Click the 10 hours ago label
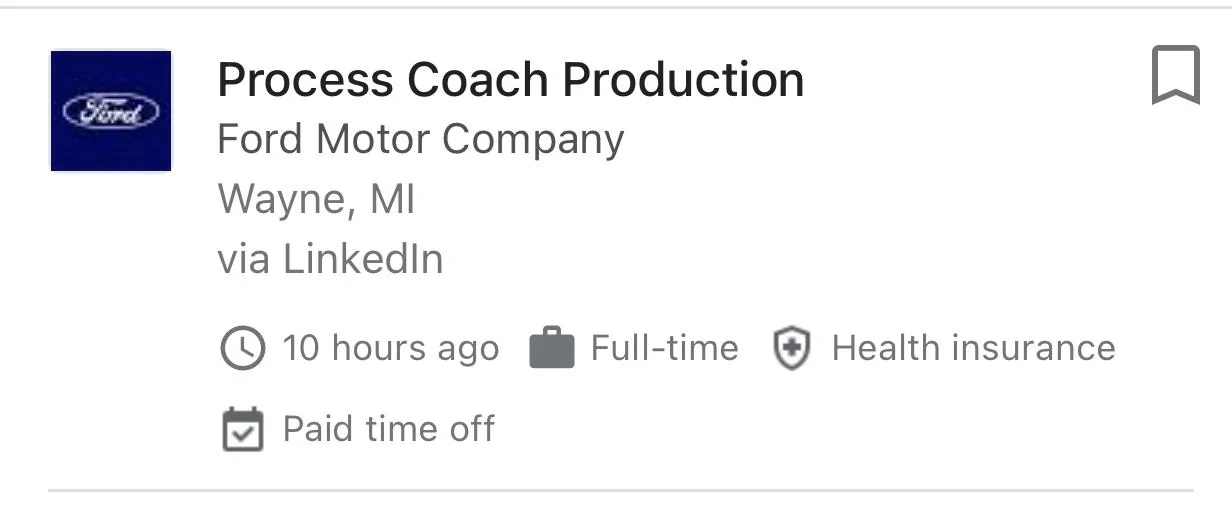The image size is (1232, 520). [390, 348]
